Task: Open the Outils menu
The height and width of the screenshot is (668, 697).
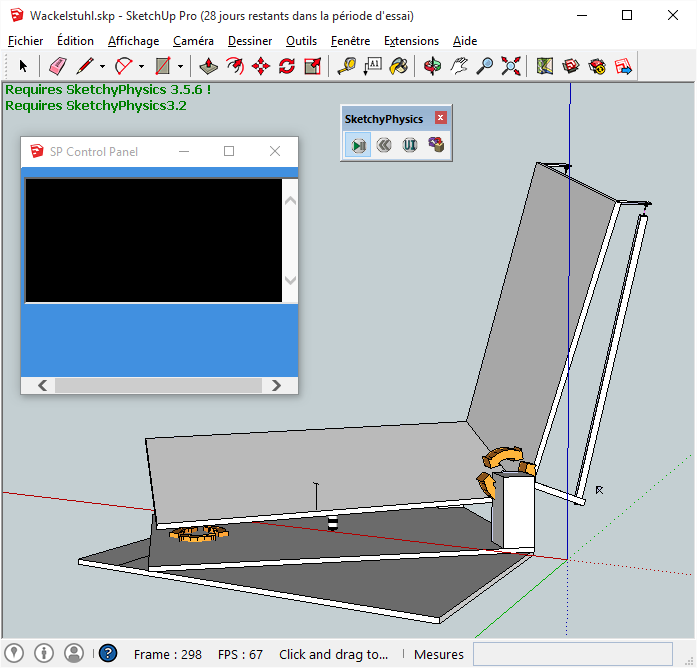Action: [301, 41]
